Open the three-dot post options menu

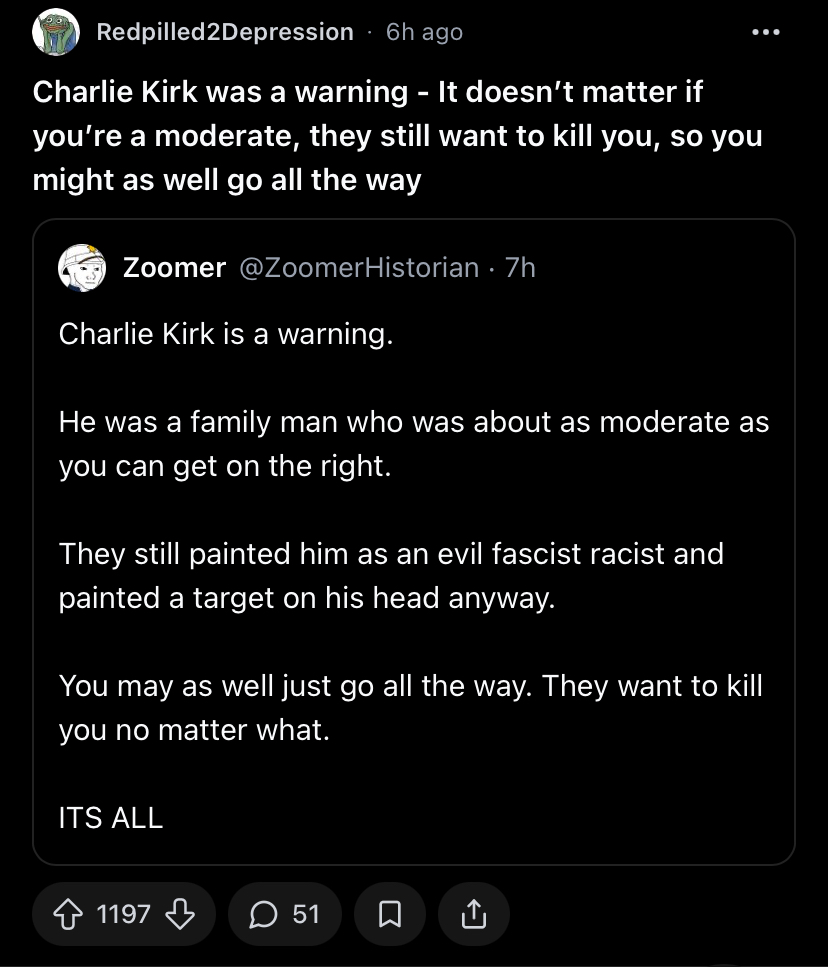coord(766,32)
